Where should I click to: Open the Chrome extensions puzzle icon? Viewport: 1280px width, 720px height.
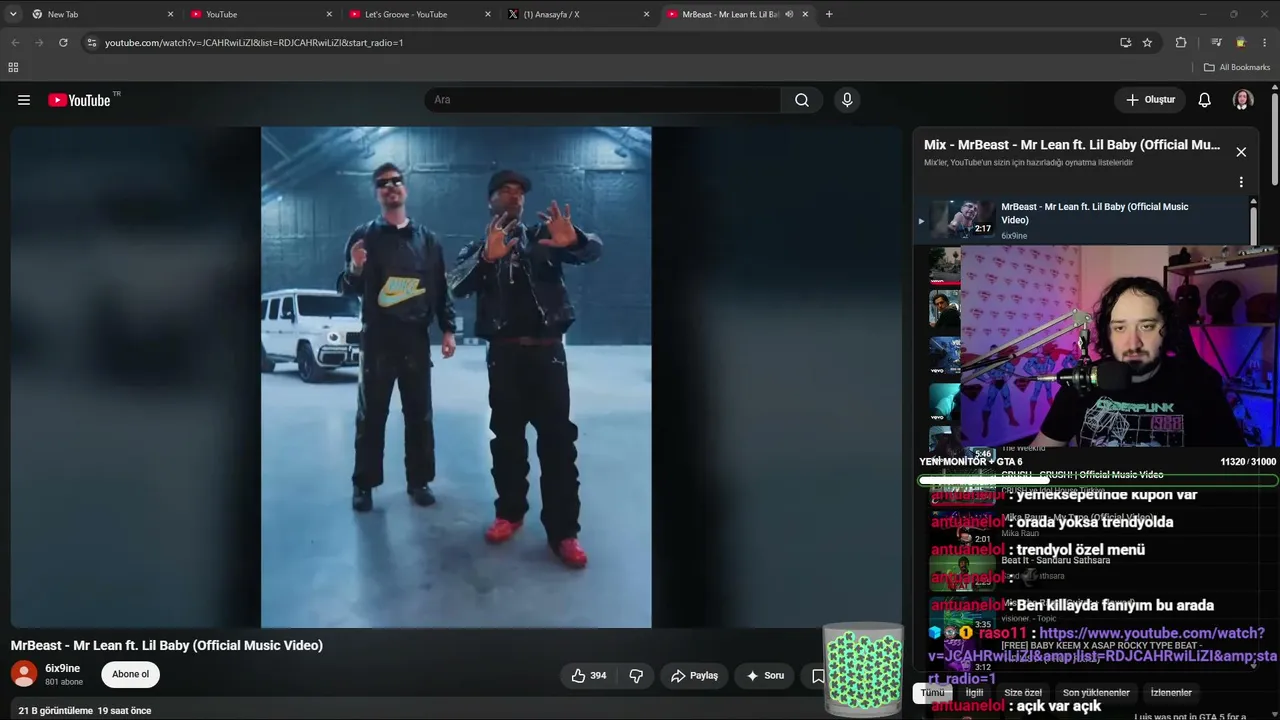(x=1181, y=43)
